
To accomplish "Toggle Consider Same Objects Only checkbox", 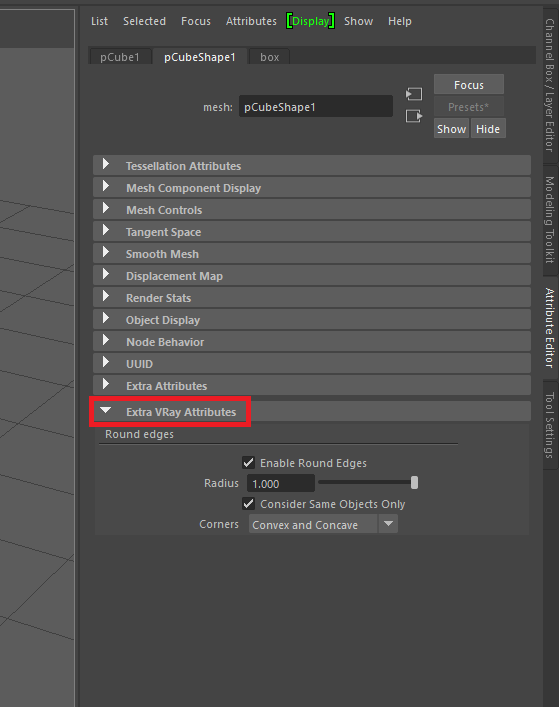I will (248, 504).
